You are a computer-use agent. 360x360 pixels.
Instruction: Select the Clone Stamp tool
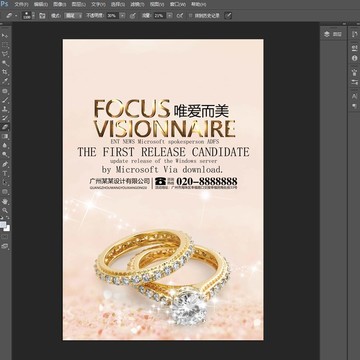tap(5, 109)
